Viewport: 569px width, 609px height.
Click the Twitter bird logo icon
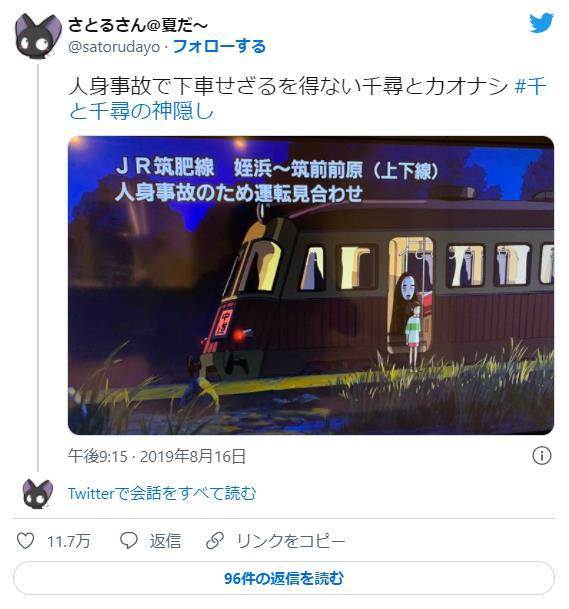(541, 23)
